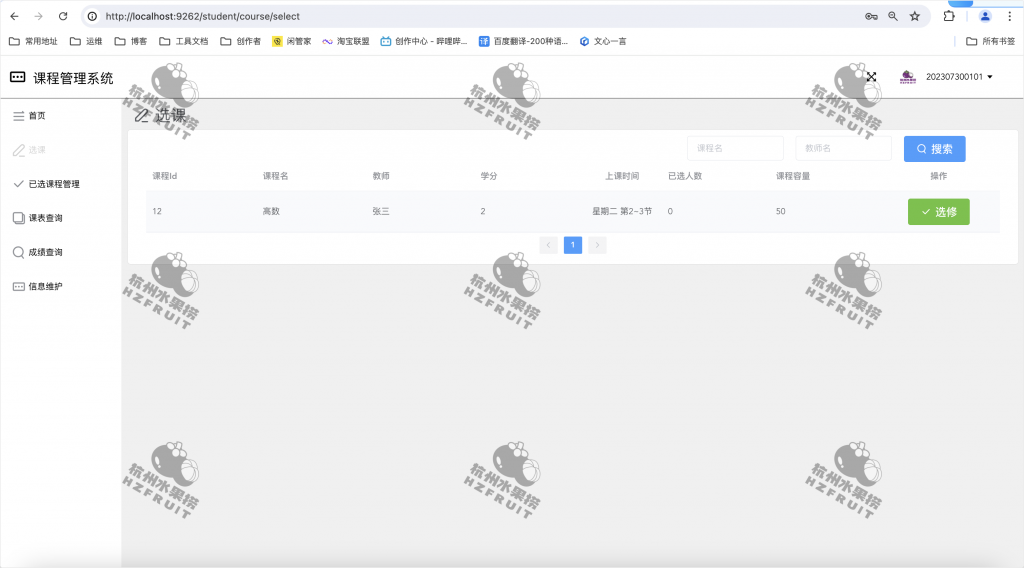Open the 创作者 bookmark folder

pyautogui.click(x=240, y=41)
